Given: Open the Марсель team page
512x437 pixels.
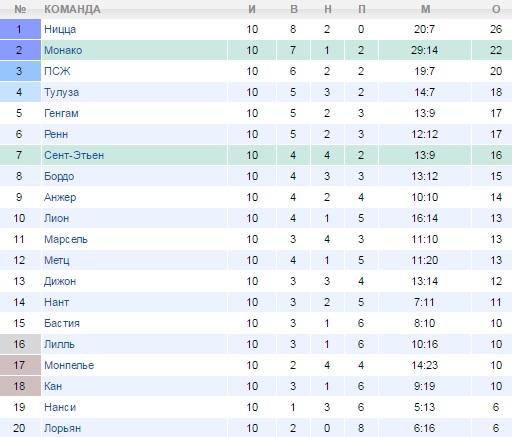Looking at the screenshot, I should [x=66, y=239].
